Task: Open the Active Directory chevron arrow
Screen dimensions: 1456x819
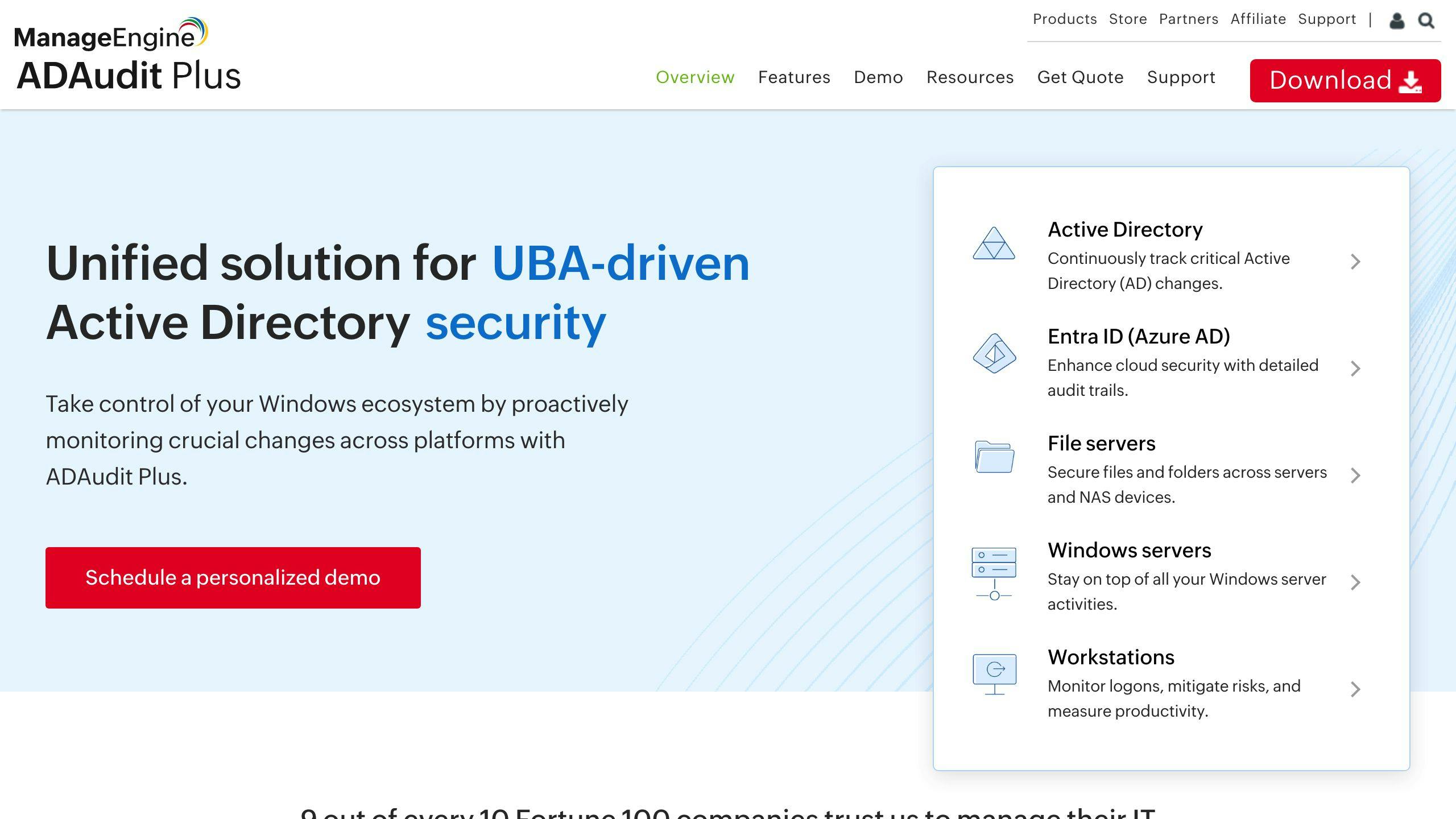Action: [1355, 262]
